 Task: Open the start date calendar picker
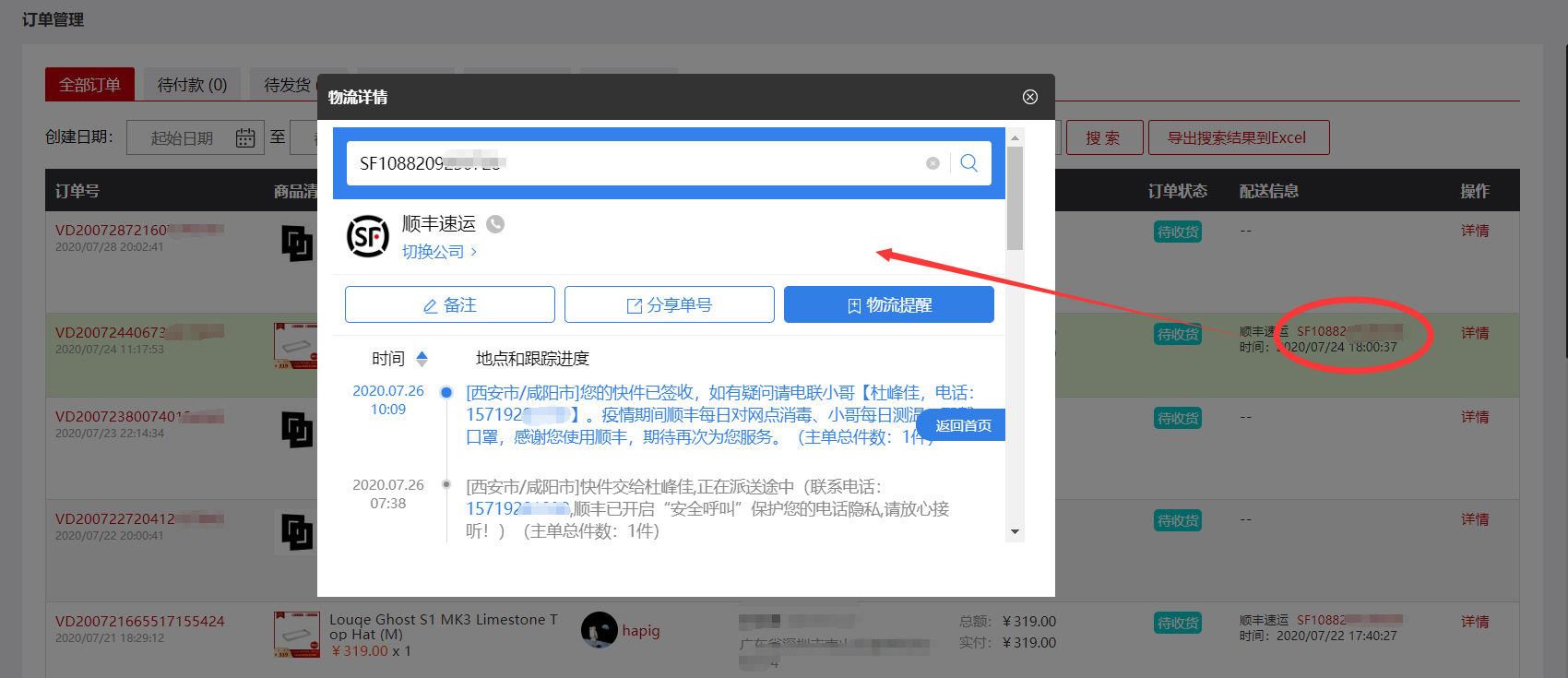[x=244, y=137]
